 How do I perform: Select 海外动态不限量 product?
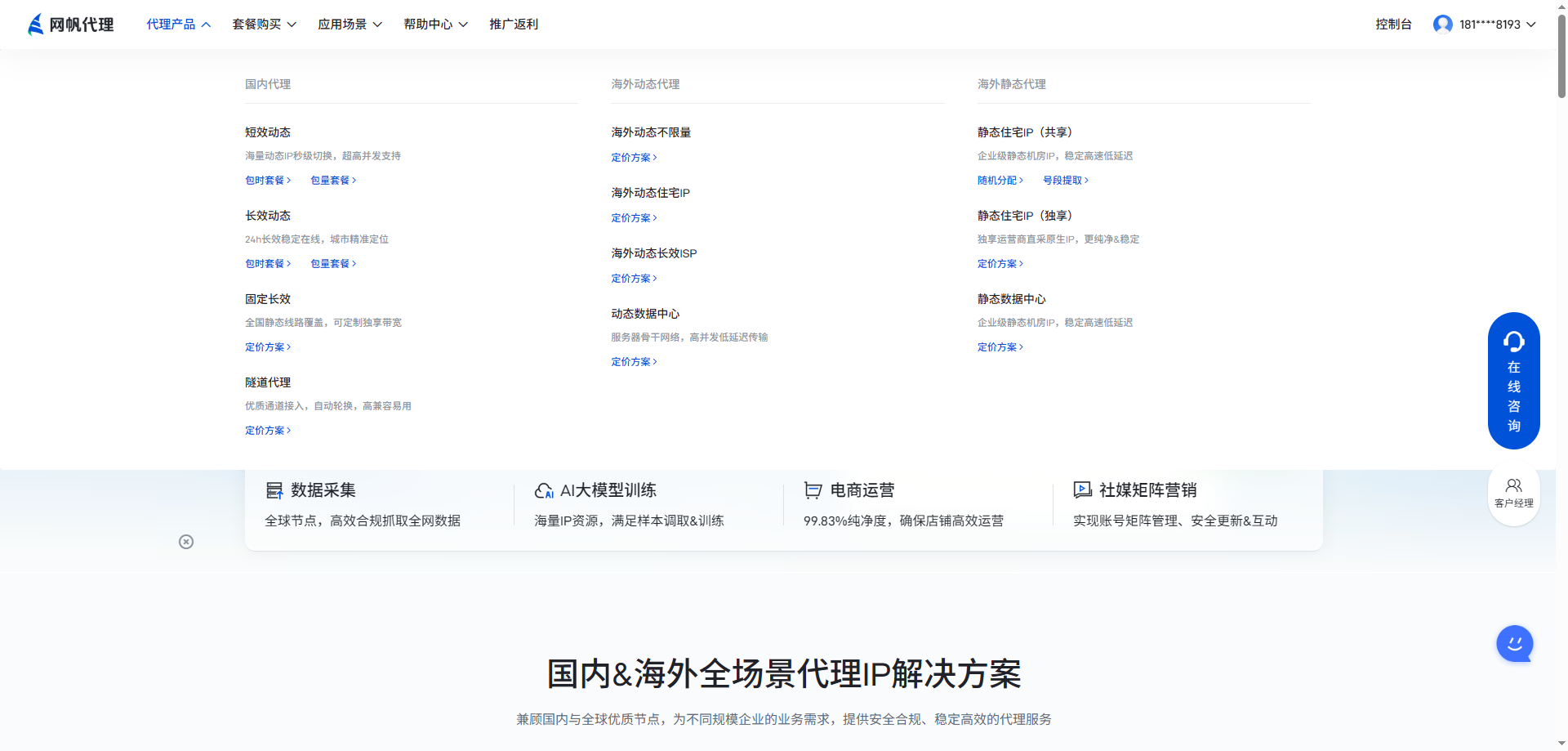[651, 132]
